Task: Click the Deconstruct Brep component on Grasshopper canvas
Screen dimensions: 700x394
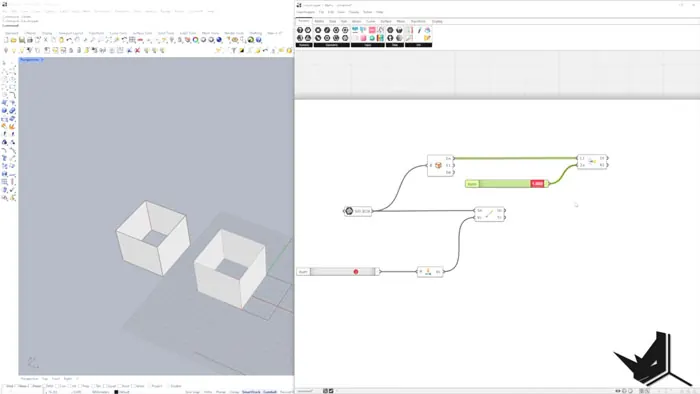Action: pos(440,165)
